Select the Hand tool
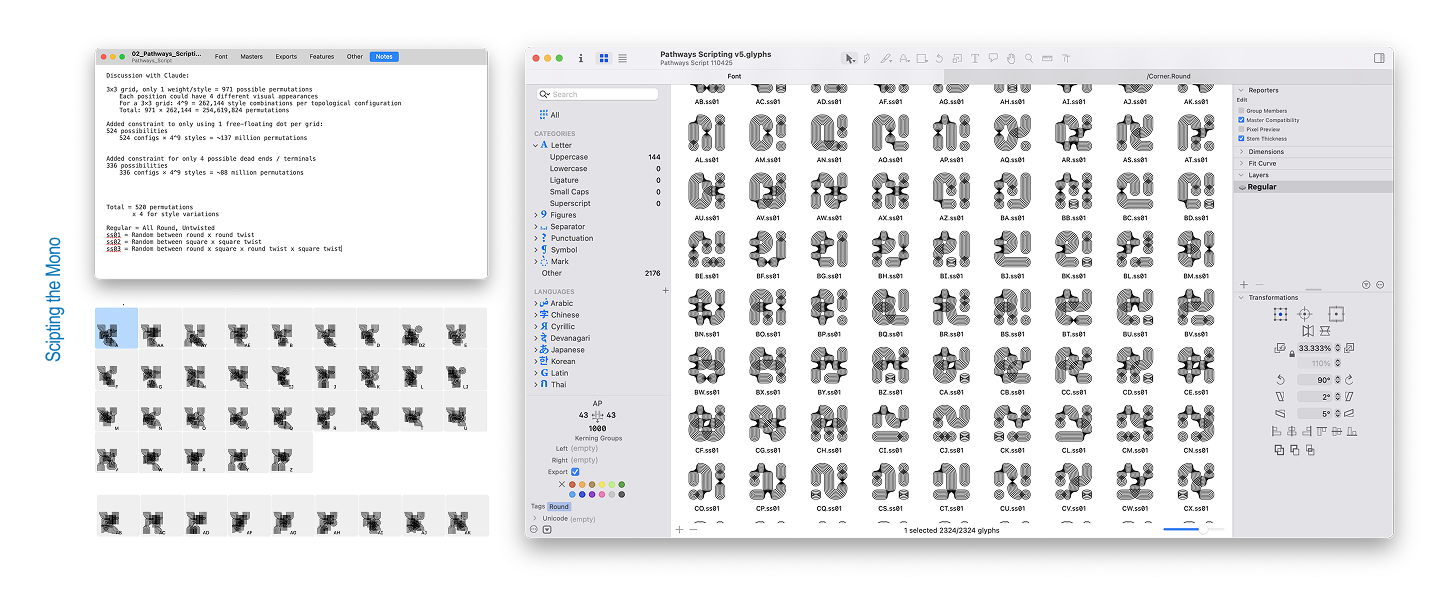The height and width of the screenshot is (600, 1440). (1011, 58)
